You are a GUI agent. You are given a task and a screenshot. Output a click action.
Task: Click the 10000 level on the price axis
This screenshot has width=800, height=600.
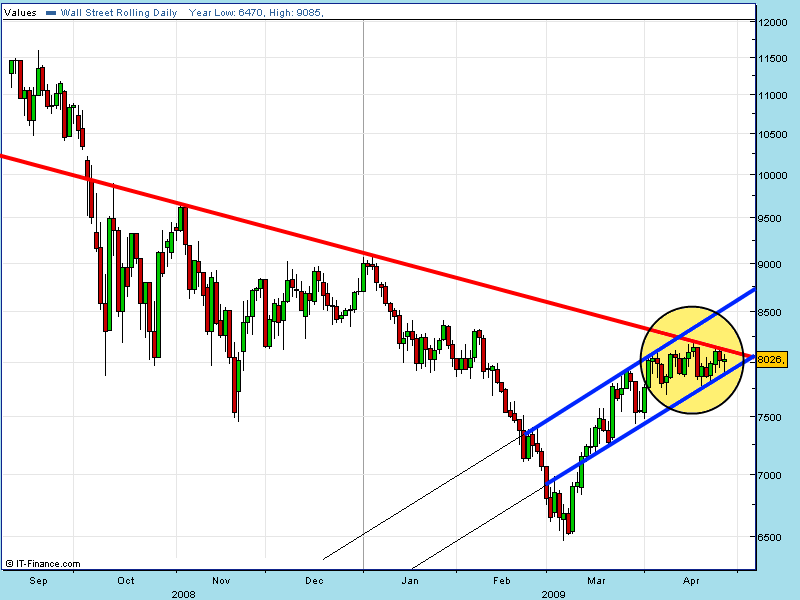pos(772,176)
